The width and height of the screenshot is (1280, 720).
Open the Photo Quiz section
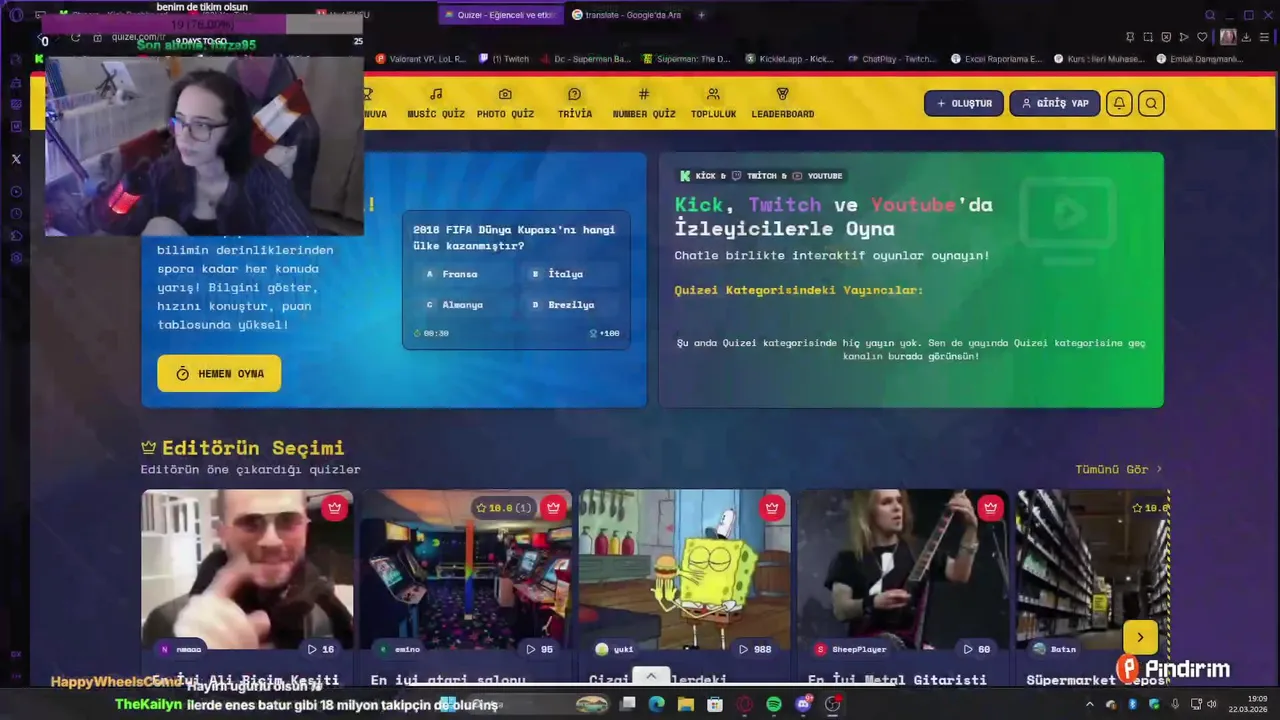pyautogui.click(x=505, y=103)
